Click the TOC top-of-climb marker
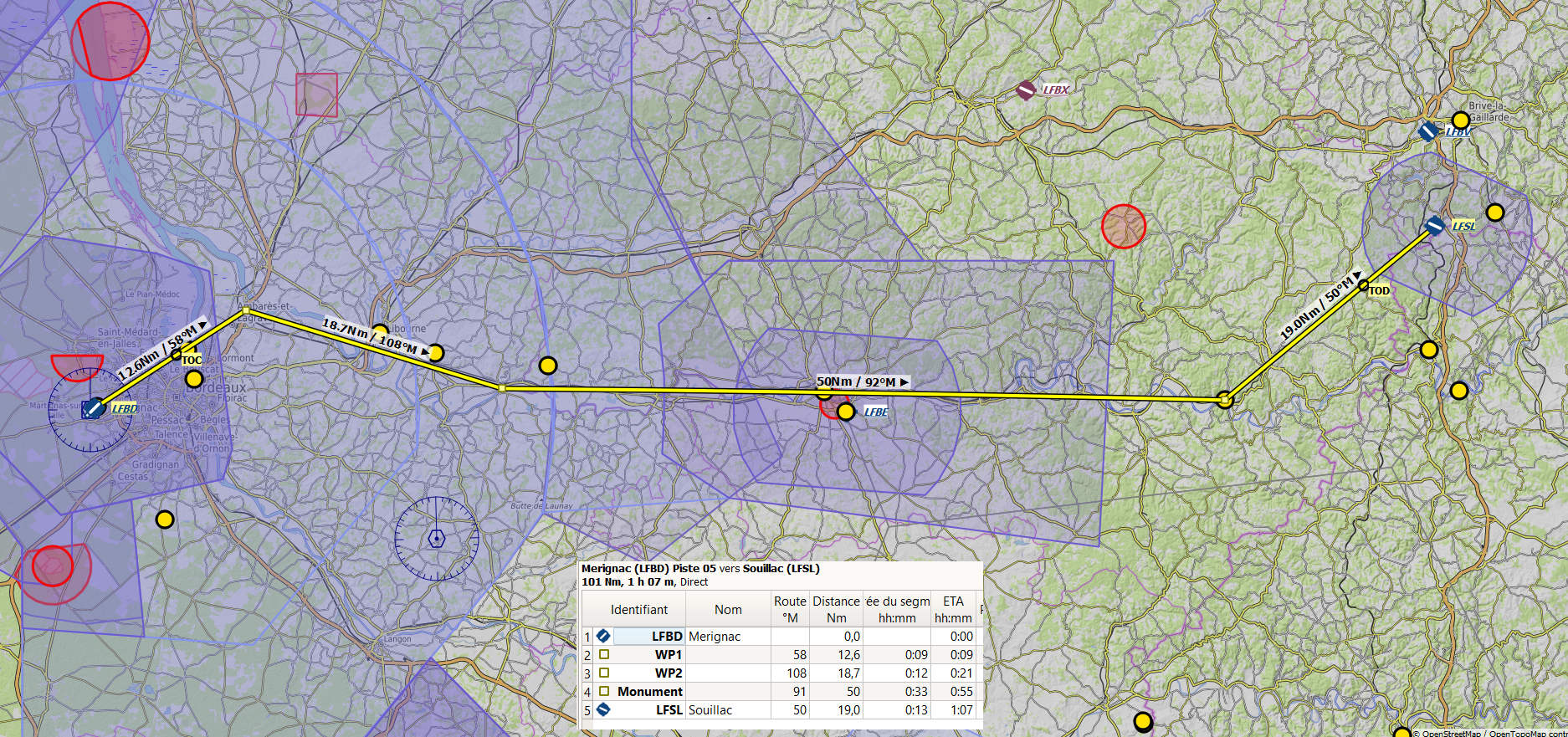Image resolution: width=1568 pixels, height=737 pixels. (x=177, y=355)
